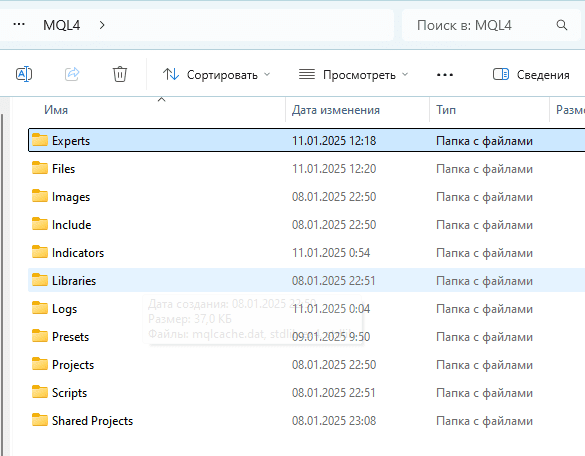Select the Shared Projects folder icon
This screenshot has width=585, height=456.
click(x=40, y=420)
